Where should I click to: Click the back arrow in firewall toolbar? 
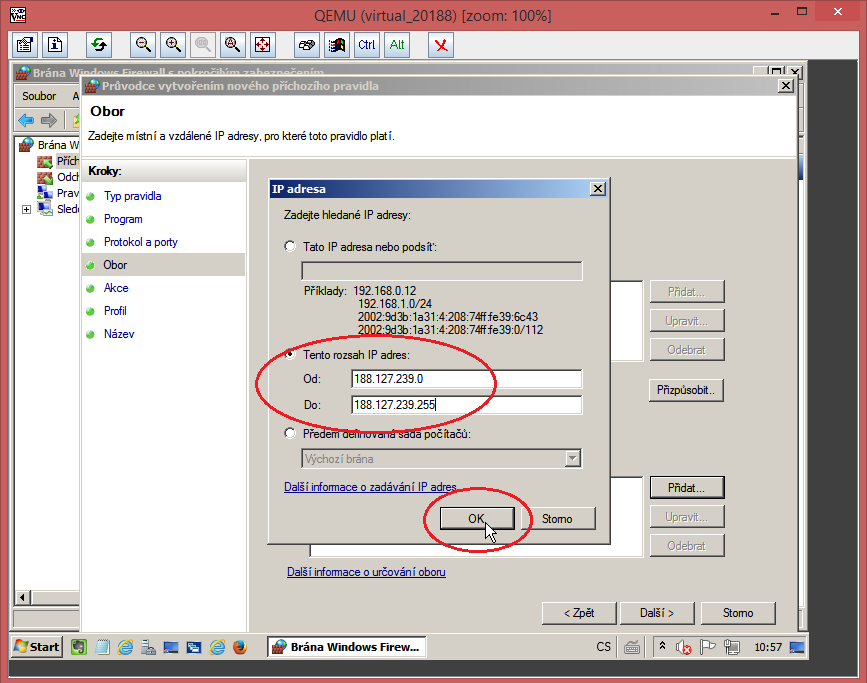(x=26, y=119)
